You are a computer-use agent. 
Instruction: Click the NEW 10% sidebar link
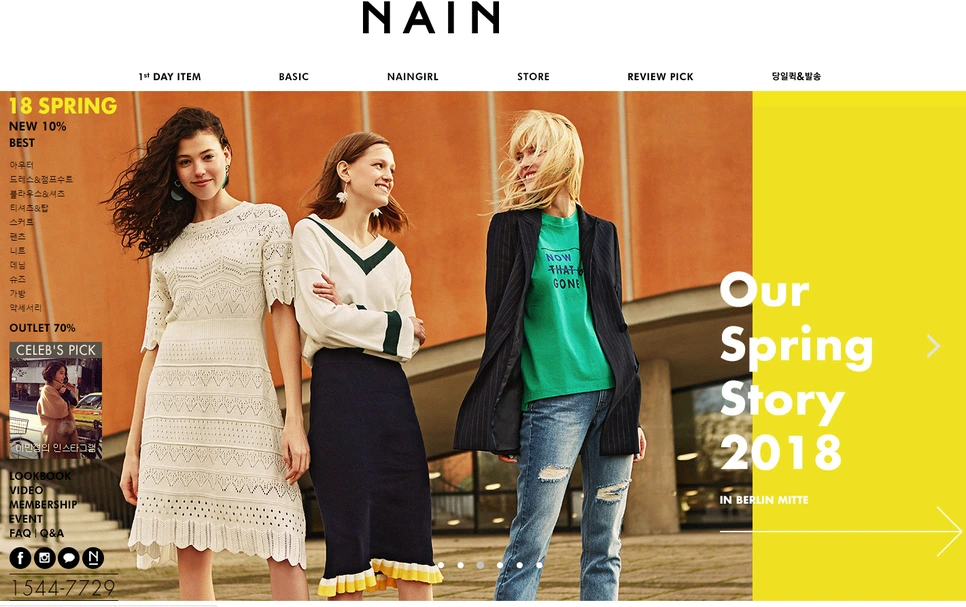click(x=38, y=126)
